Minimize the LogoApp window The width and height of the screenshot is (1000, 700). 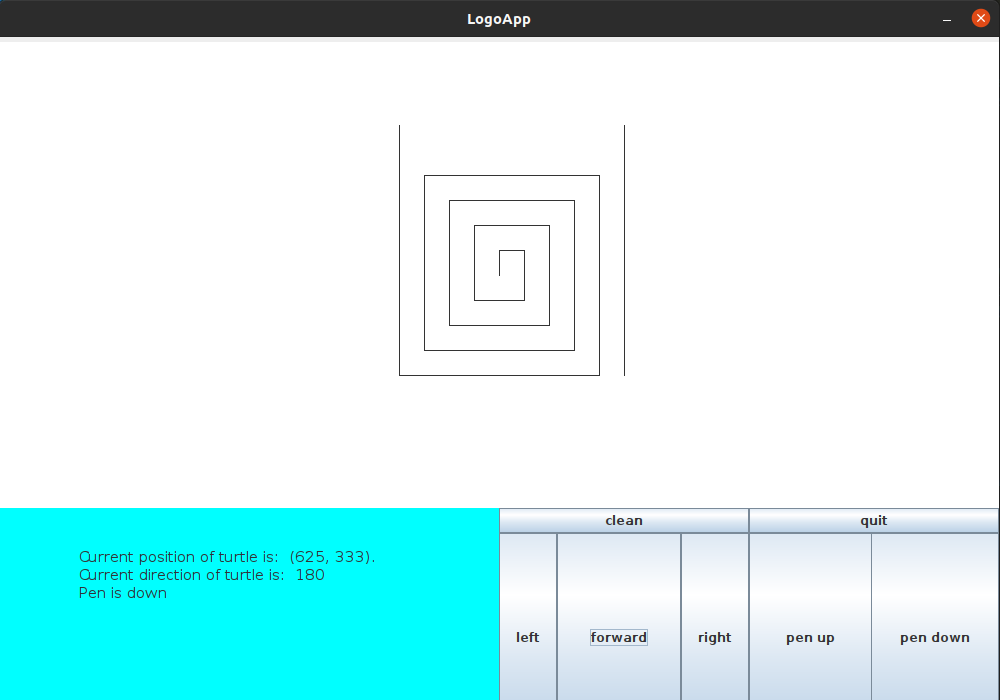pyautogui.click(x=946, y=18)
